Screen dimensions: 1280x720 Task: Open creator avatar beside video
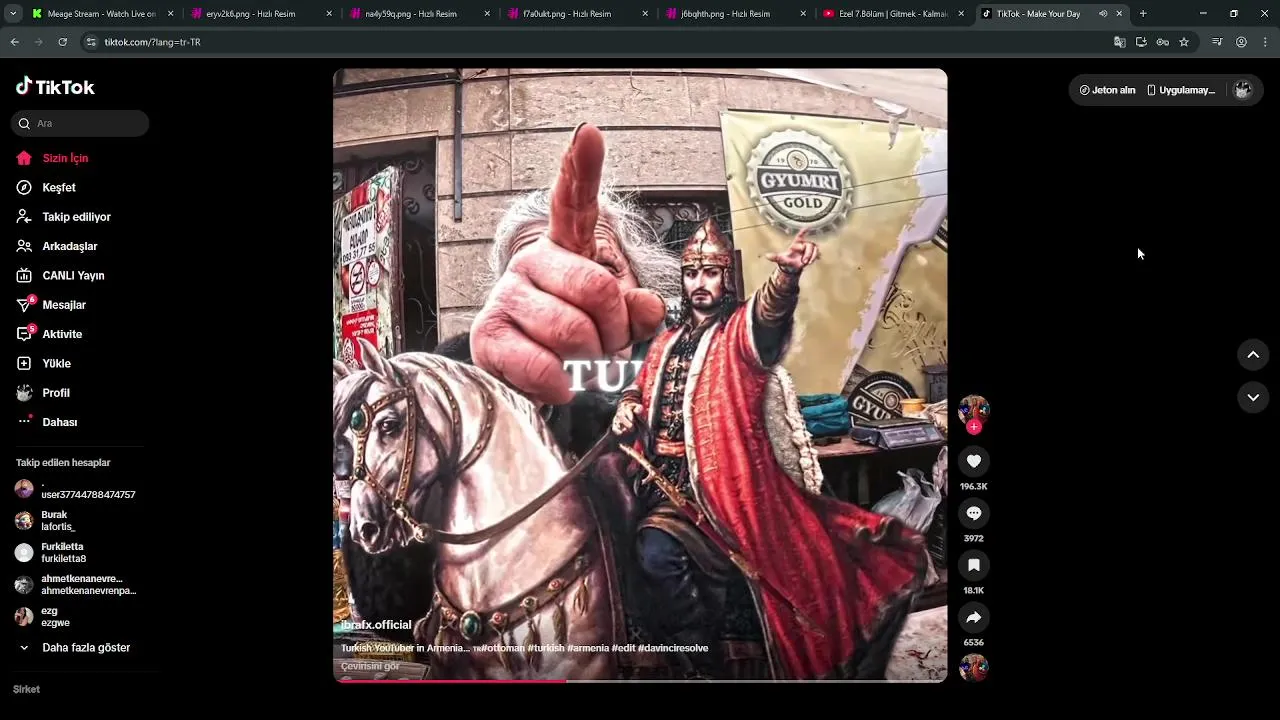pos(974,409)
